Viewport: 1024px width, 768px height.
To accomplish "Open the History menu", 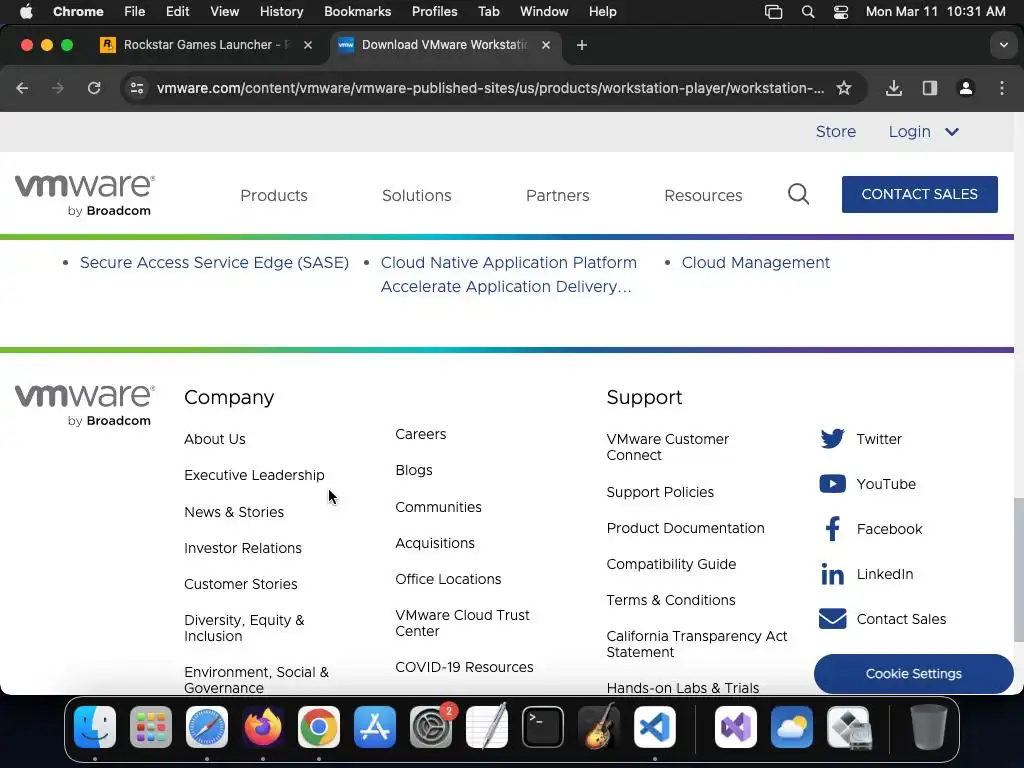I will click(281, 12).
